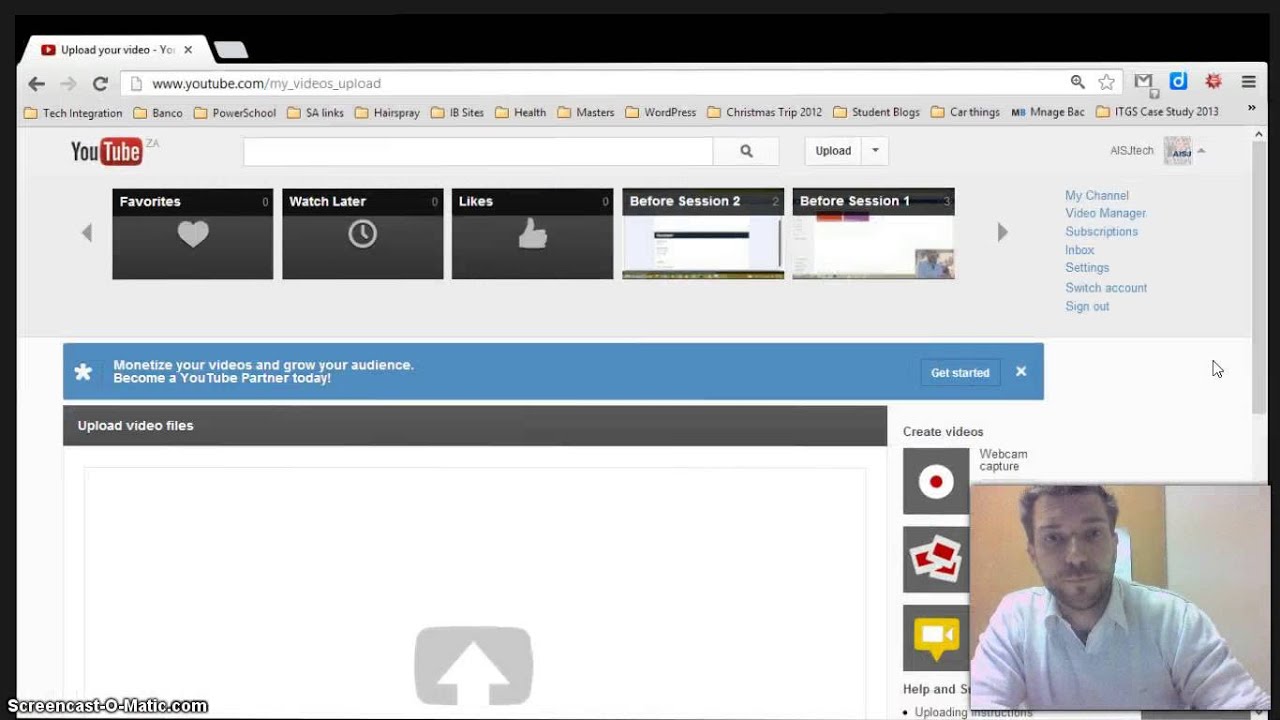
Task: Show more bookmarks with the chevron
Action: (1251, 109)
